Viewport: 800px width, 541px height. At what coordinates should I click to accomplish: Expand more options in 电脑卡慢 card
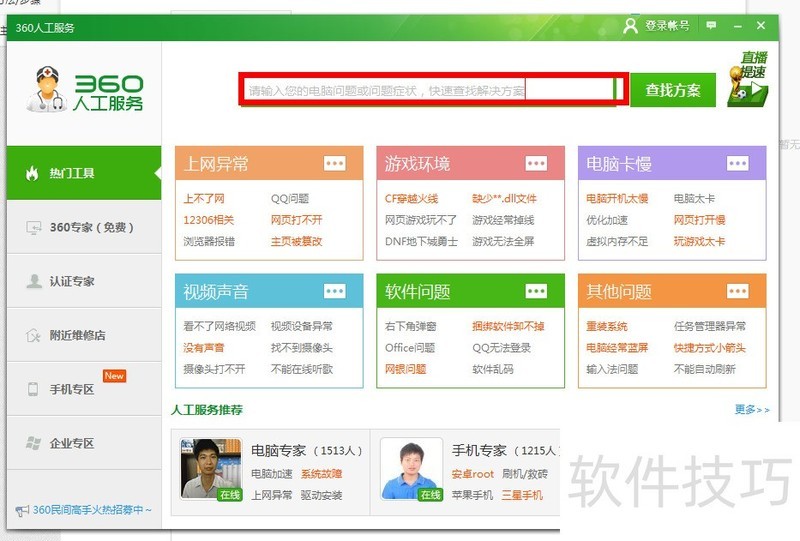[738, 163]
